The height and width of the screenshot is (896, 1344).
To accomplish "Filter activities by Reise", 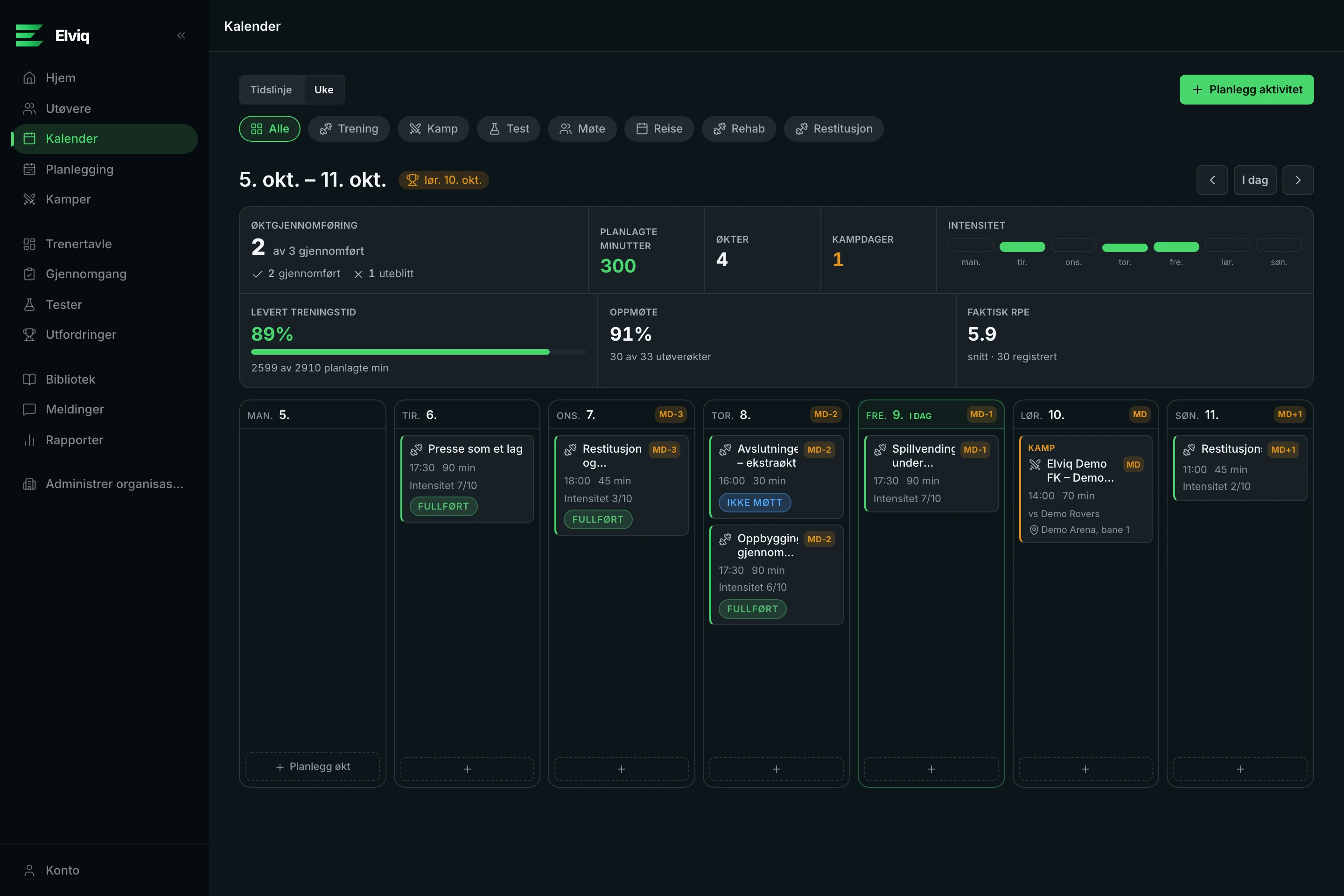I will tap(659, 129).
